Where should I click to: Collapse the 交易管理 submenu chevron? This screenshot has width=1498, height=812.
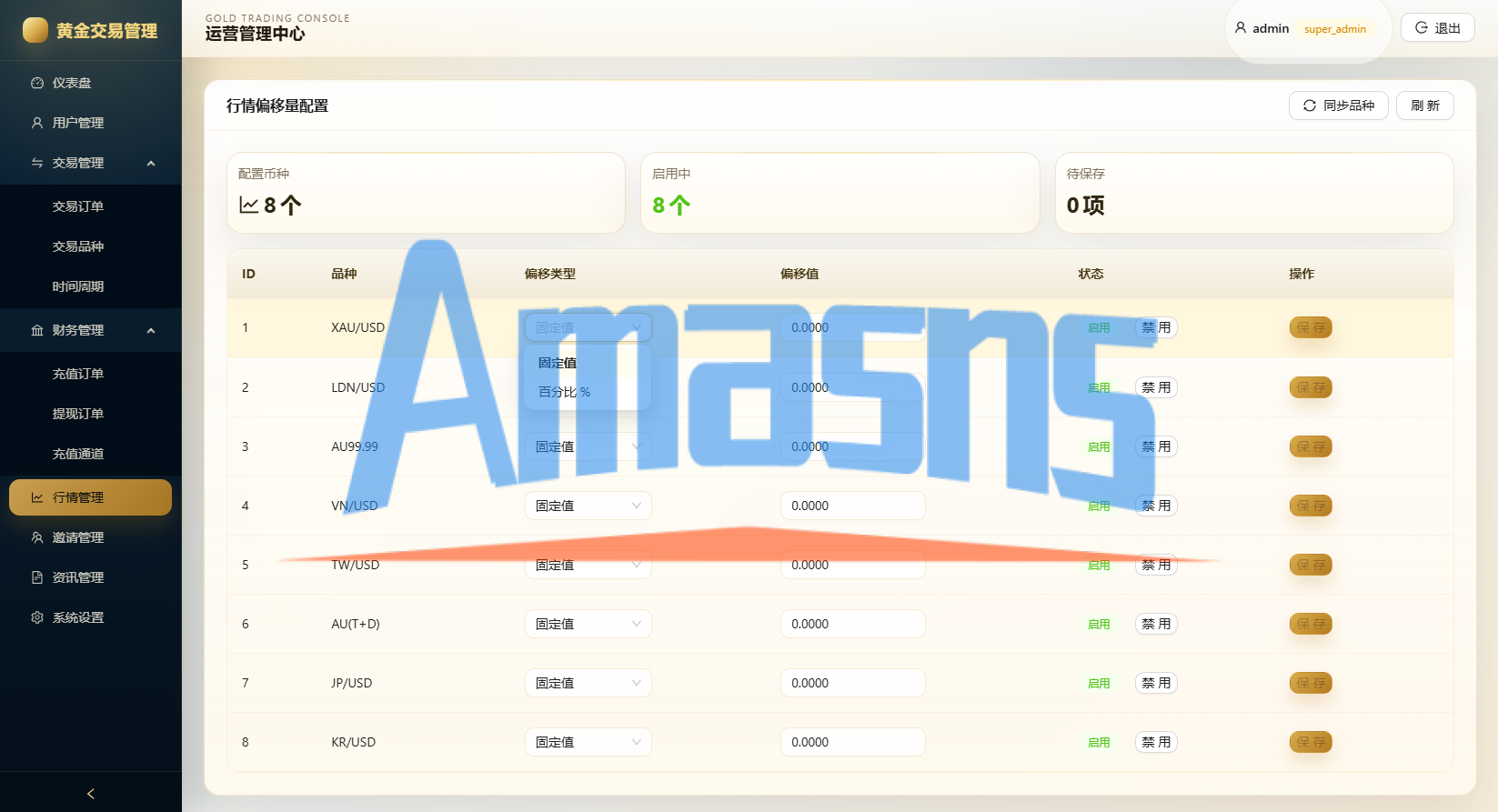coord(151,163)
